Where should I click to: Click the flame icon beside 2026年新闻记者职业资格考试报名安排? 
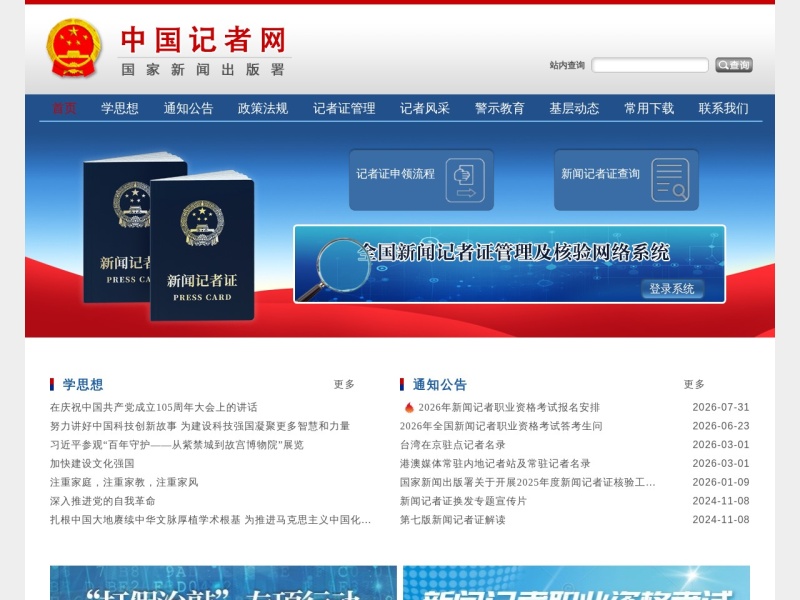pyautogui.click(x=409, y=407)
